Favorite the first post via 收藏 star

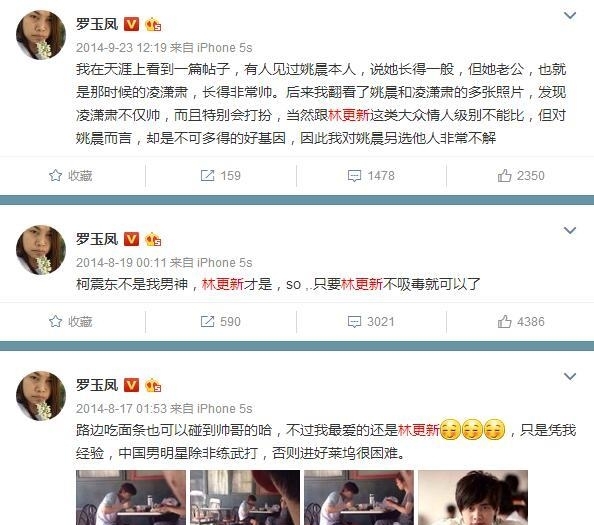(70, 176)
